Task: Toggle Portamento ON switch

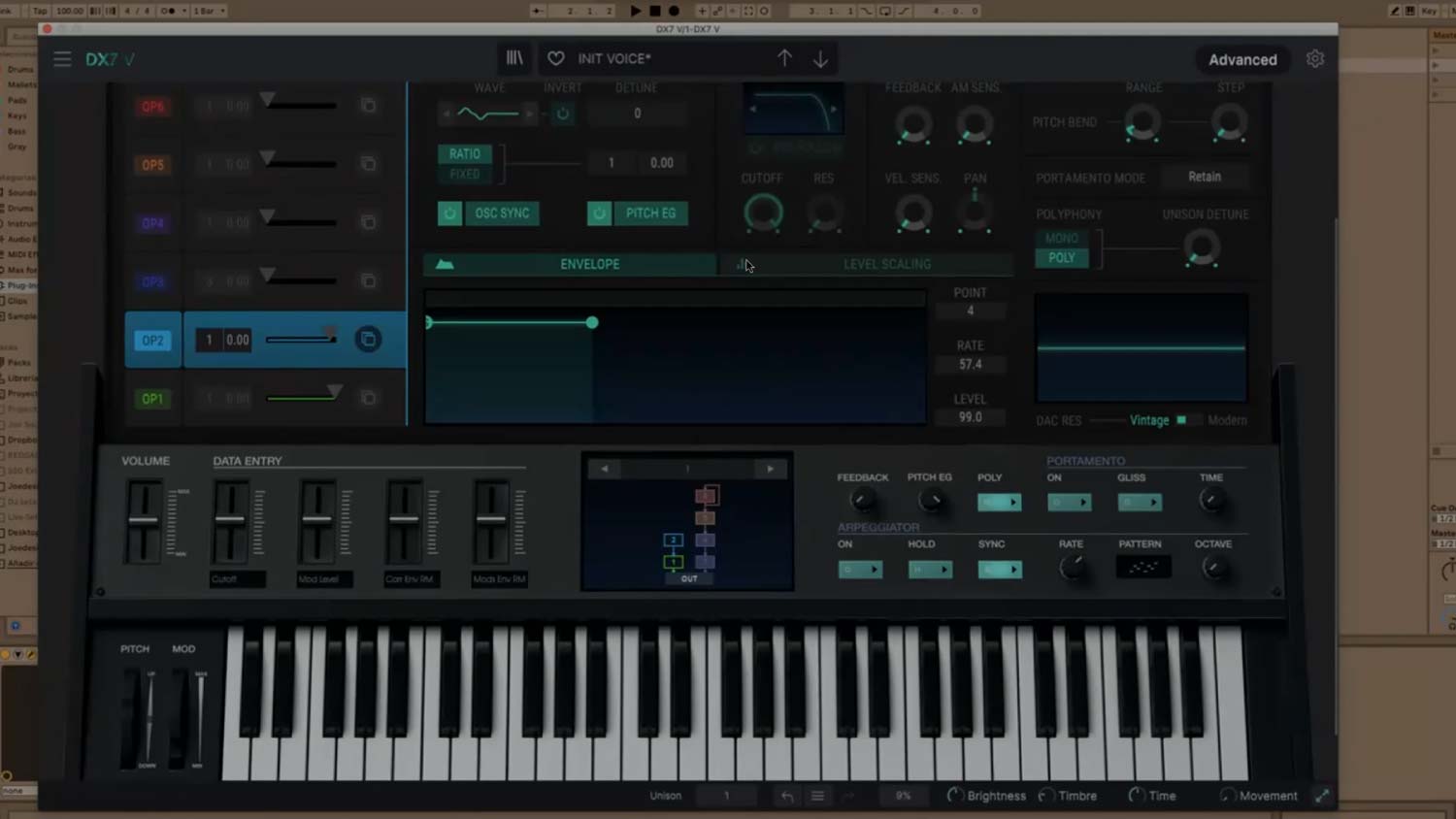Action: pos(1069,502)
